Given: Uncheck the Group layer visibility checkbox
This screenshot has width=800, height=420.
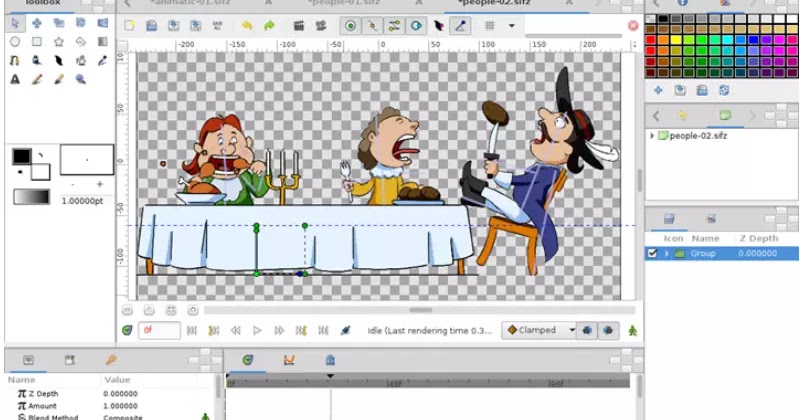Looking at the screenshot, I should pos(652,253).
